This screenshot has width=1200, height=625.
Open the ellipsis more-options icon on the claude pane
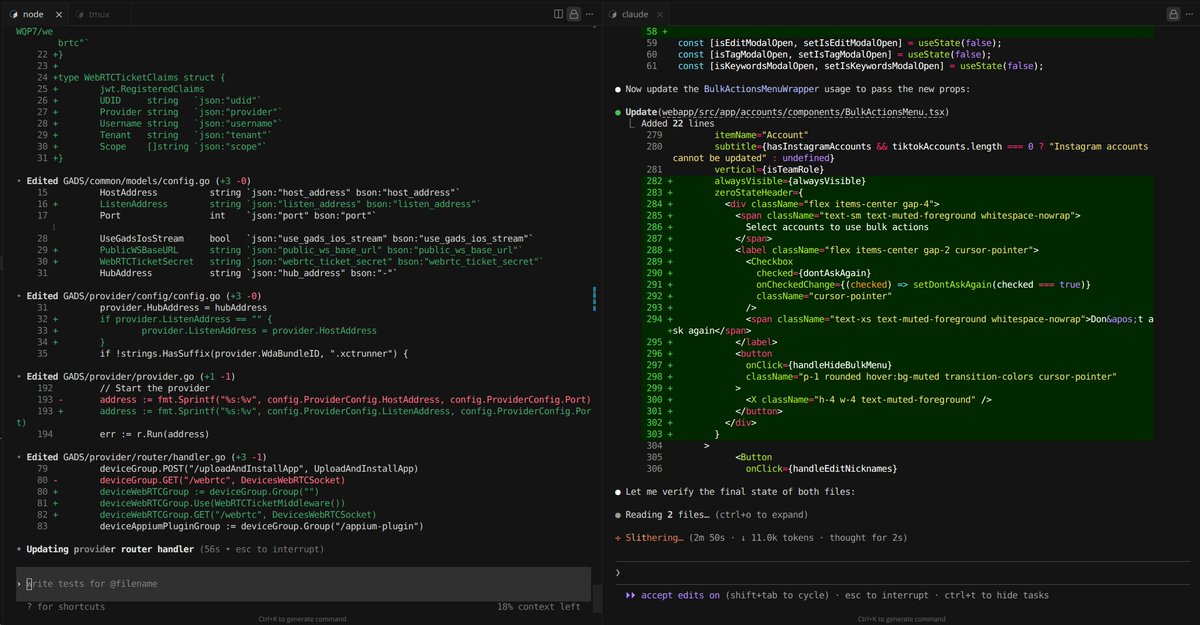[1190, 13]
